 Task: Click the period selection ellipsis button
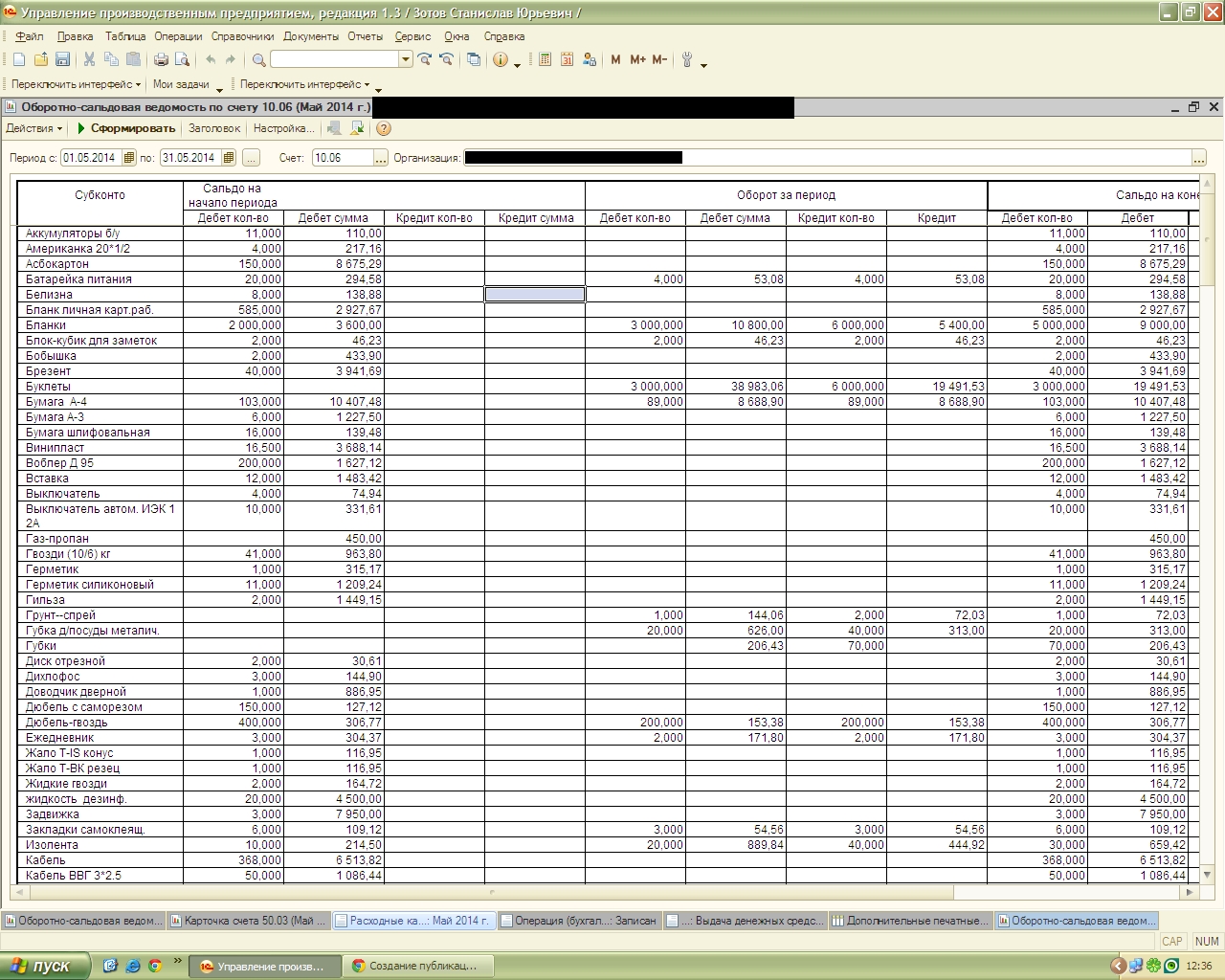click(x=252, y=158)
